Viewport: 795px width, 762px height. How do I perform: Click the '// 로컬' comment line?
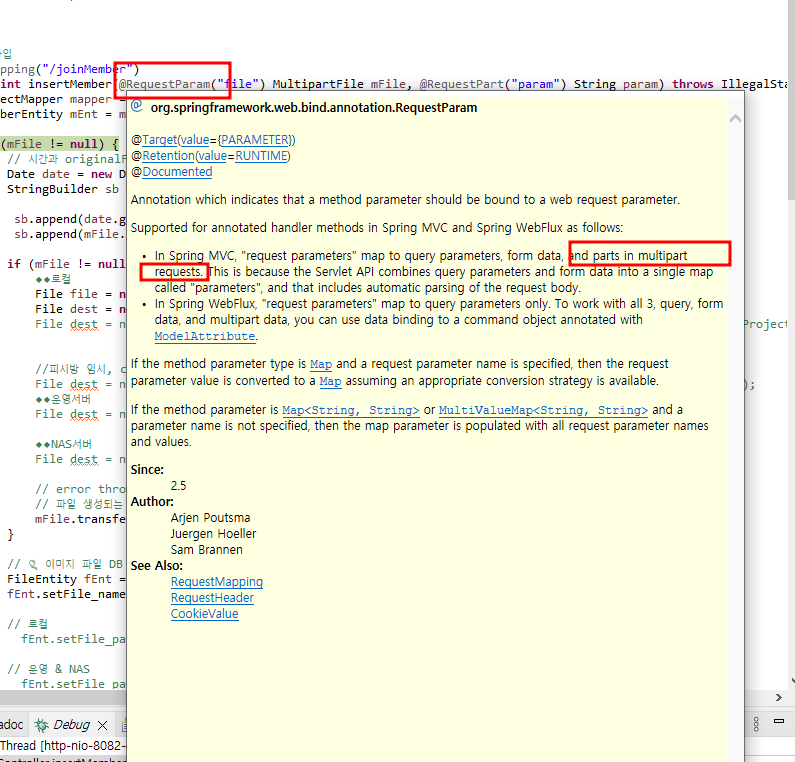tap(27, 624)
